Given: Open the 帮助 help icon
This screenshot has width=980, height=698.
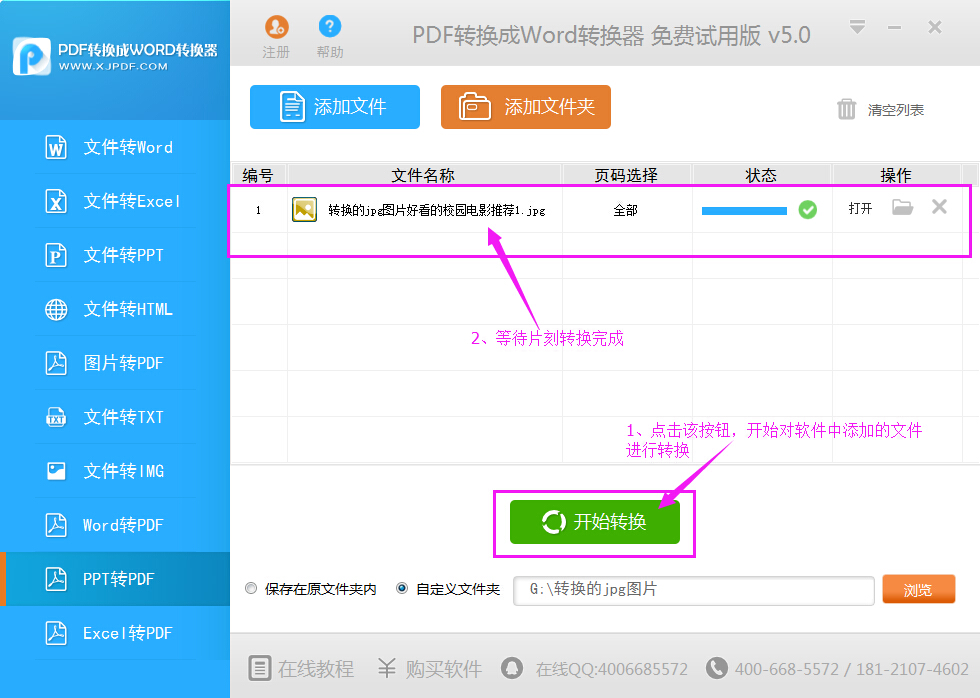Looking at the screenshot, I should (329, 26).
